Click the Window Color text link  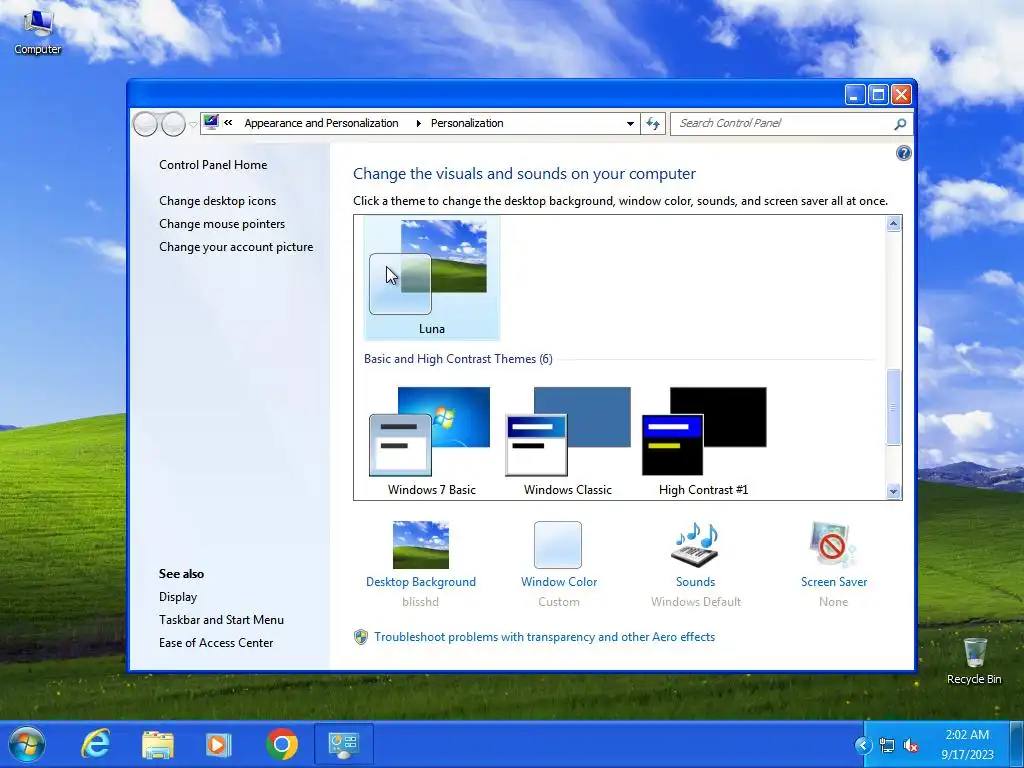pos(559,582)
